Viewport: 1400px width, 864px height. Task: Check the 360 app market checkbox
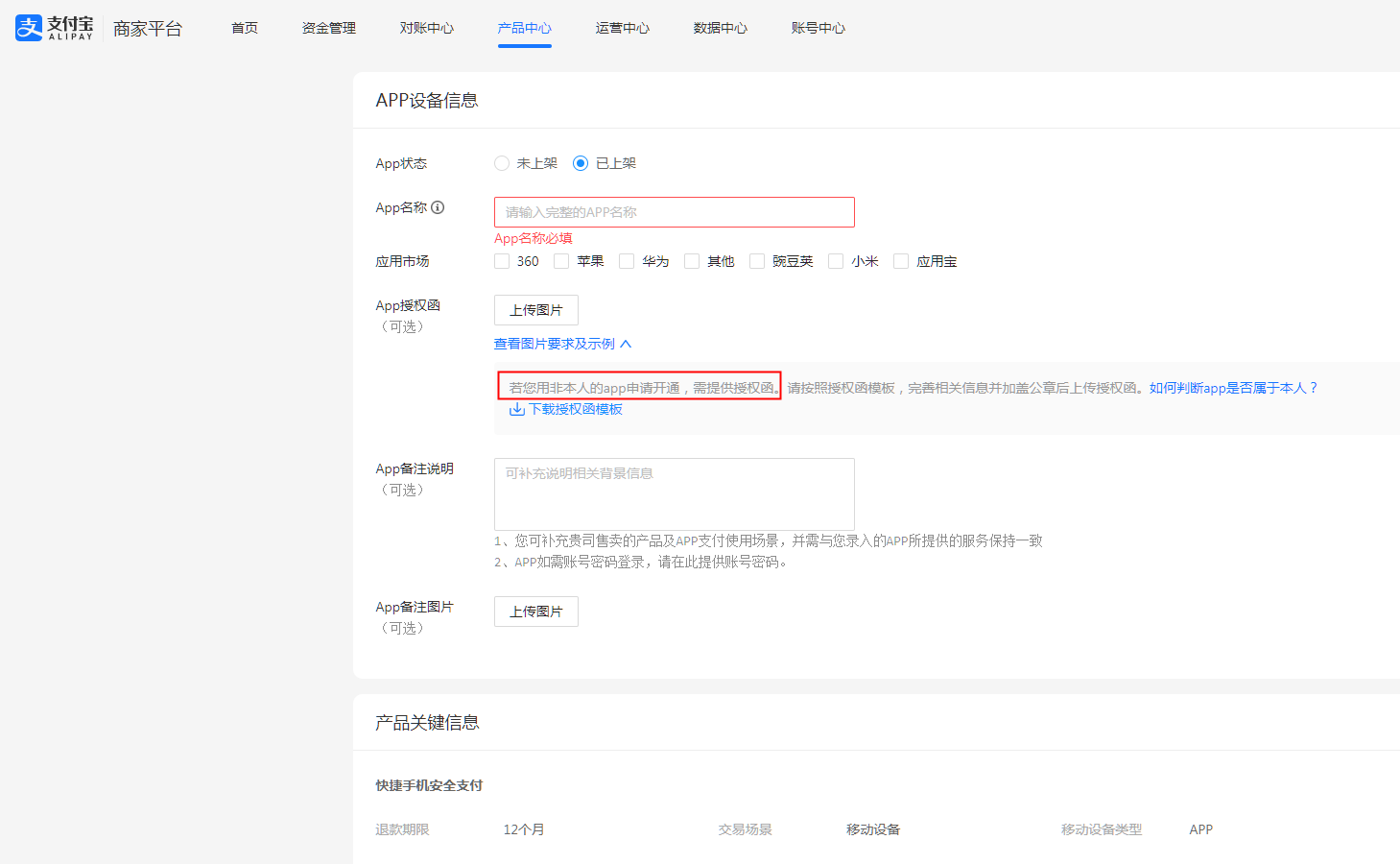pos(502,261)
